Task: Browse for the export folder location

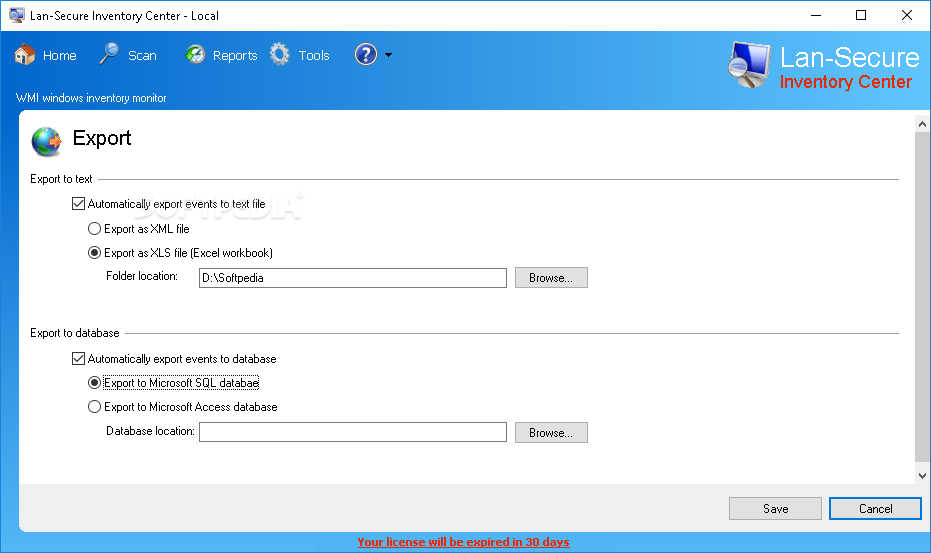Action: coord(551,278)
